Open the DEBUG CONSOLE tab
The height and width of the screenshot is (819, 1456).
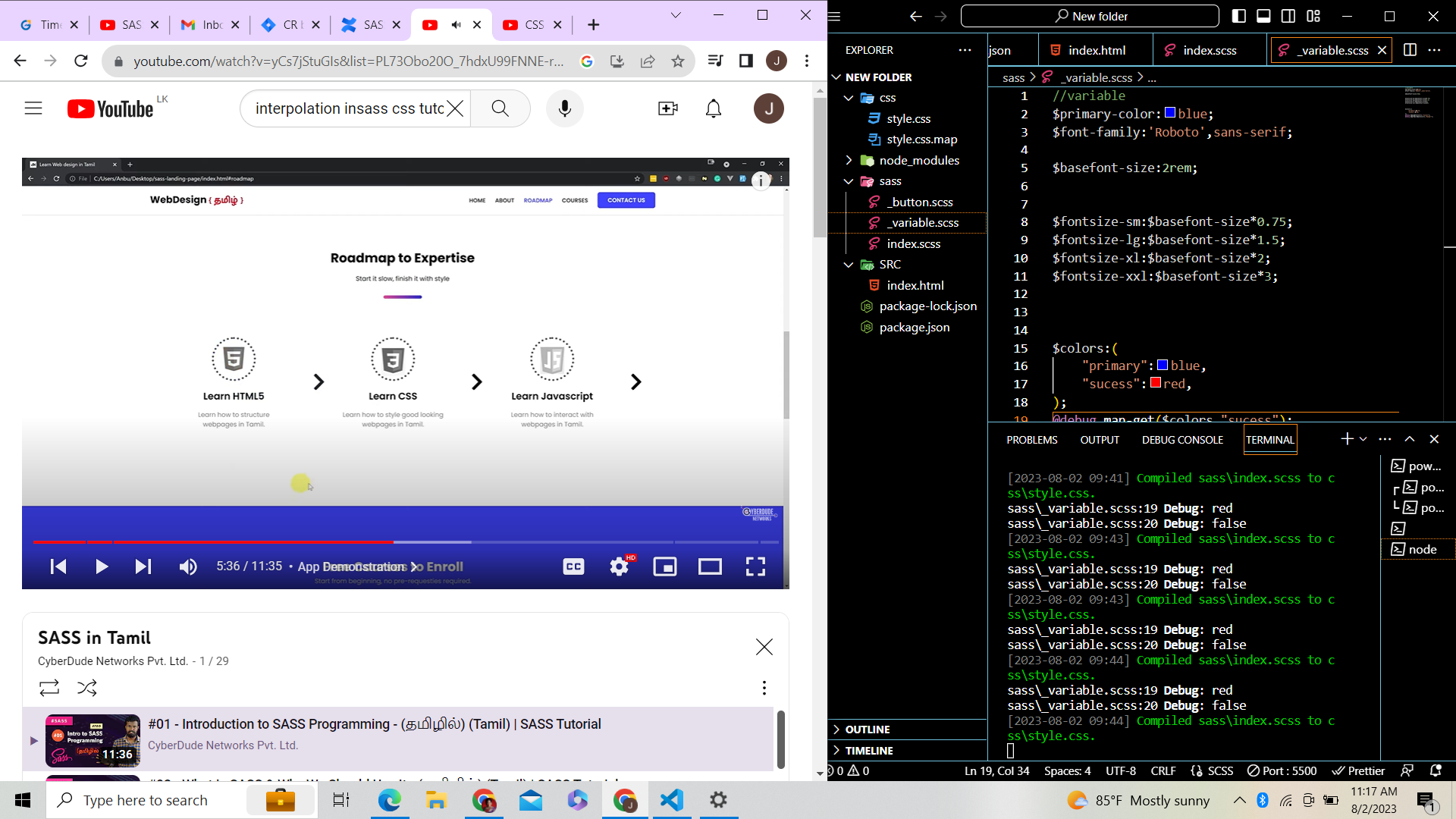[x=1182, y=440]
